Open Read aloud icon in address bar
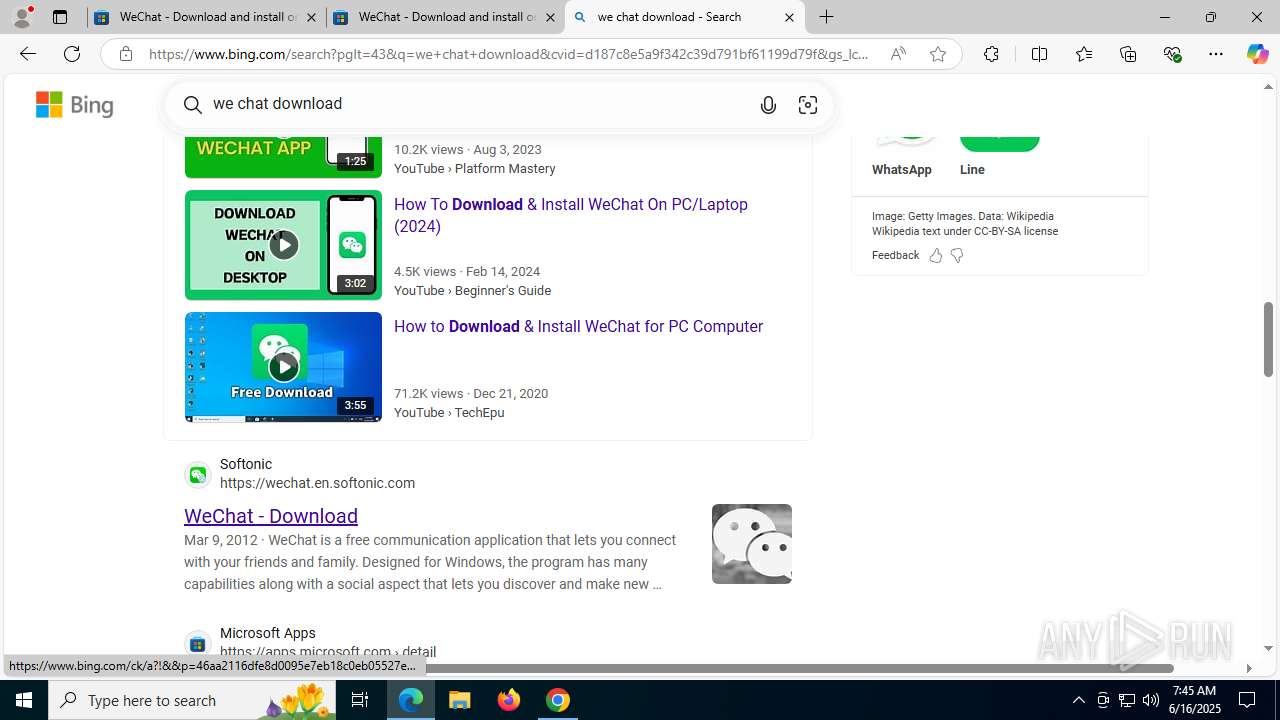The image size is (1280, 720). (x=898, y=54)
